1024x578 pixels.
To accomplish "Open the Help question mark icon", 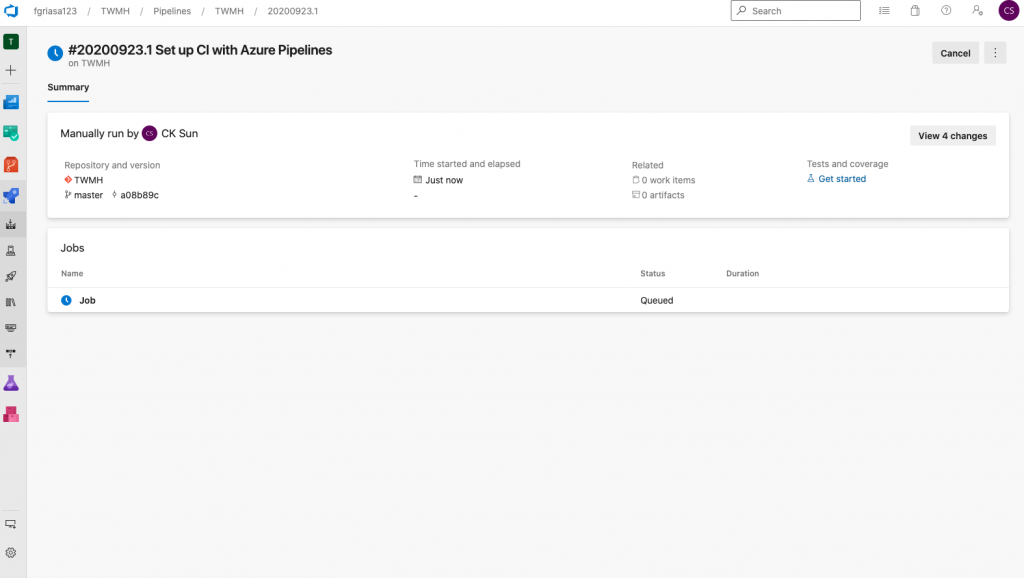I will (946, 10).
